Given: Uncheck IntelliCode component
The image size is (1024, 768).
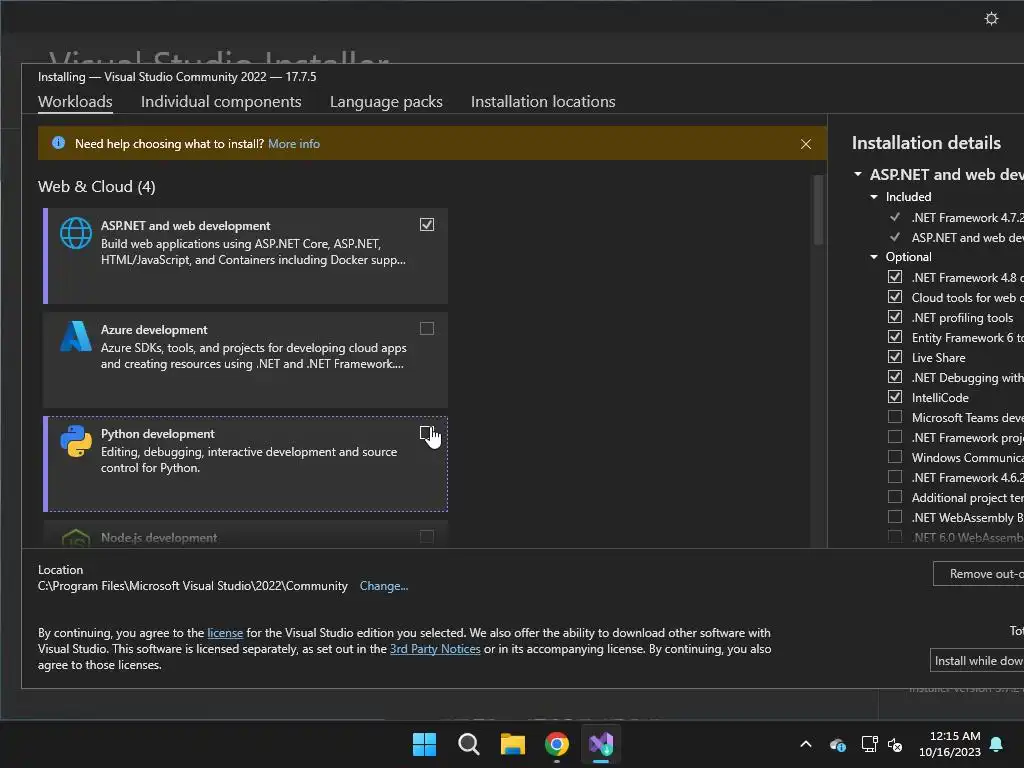Looking at the screenshot, I should pos(895,397).
